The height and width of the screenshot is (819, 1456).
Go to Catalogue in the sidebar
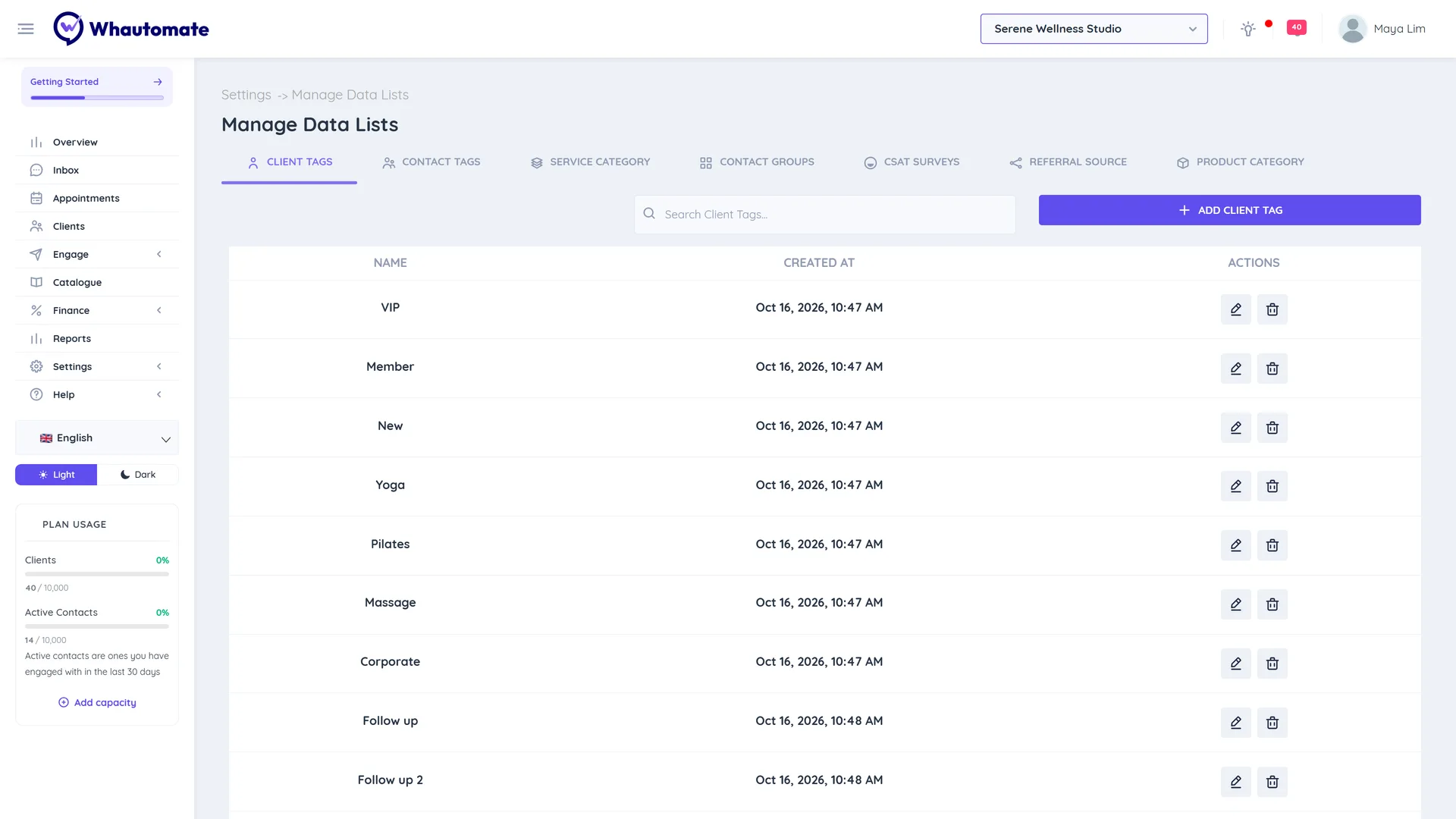click(x=97, y=282)
